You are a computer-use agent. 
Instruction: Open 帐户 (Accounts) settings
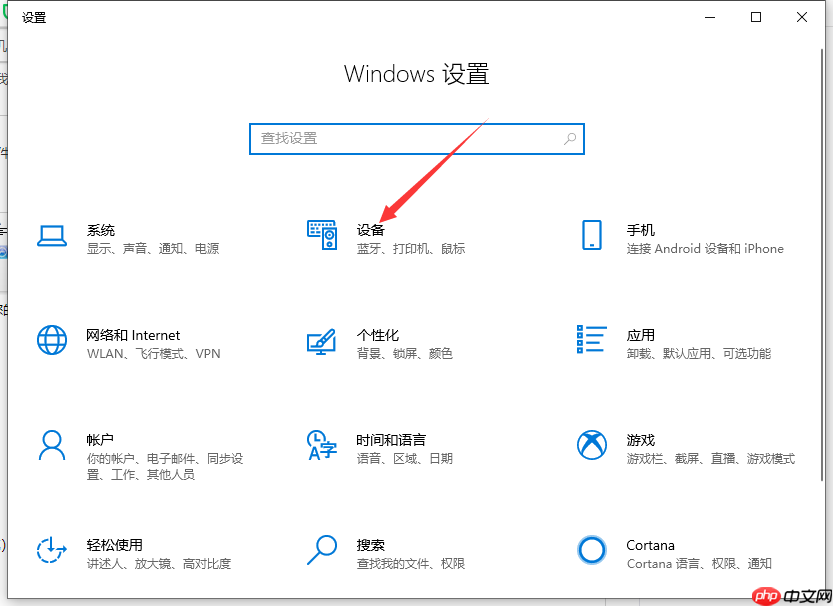tap(101, 439)
